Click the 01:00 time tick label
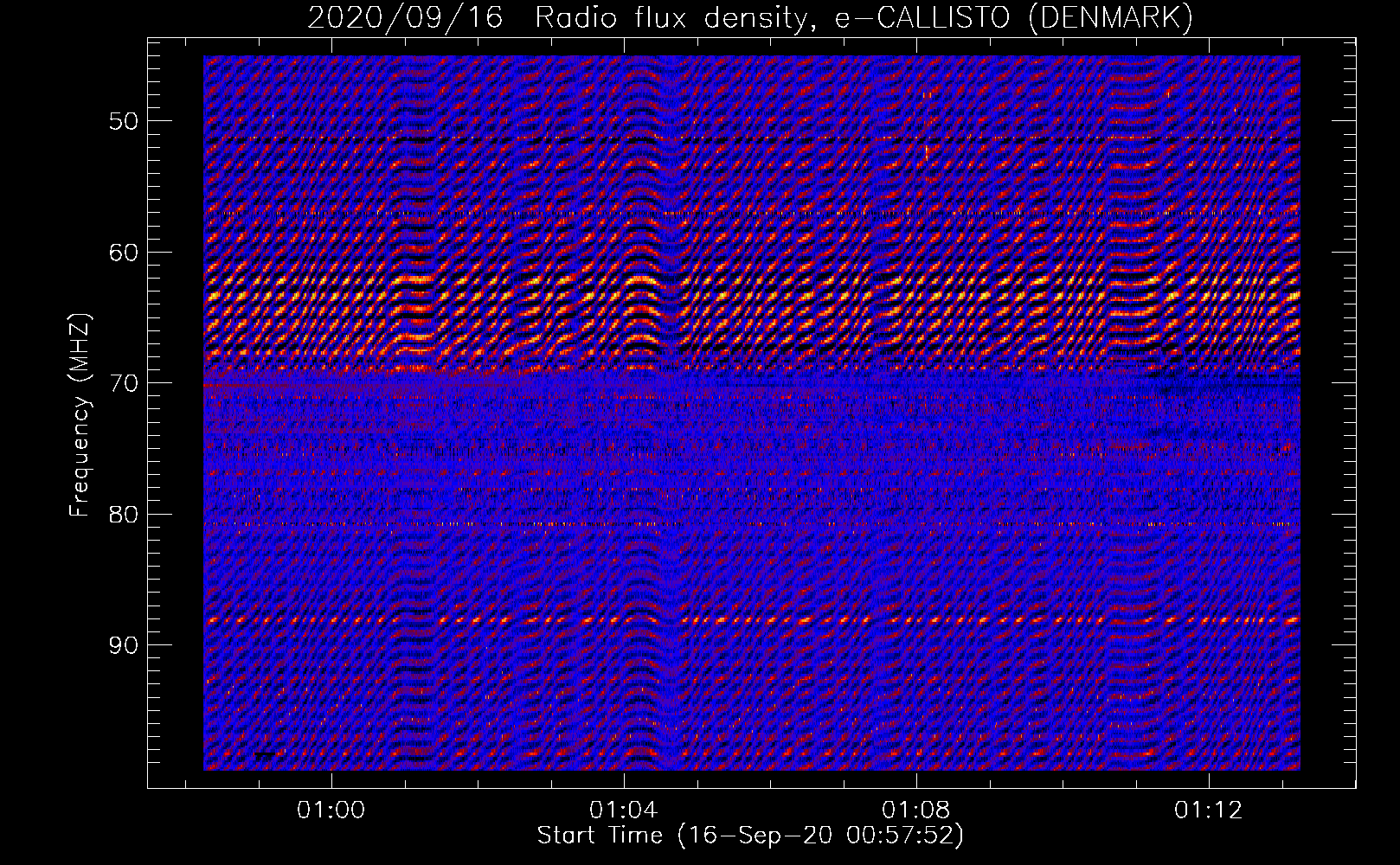 tap(331, 811)
